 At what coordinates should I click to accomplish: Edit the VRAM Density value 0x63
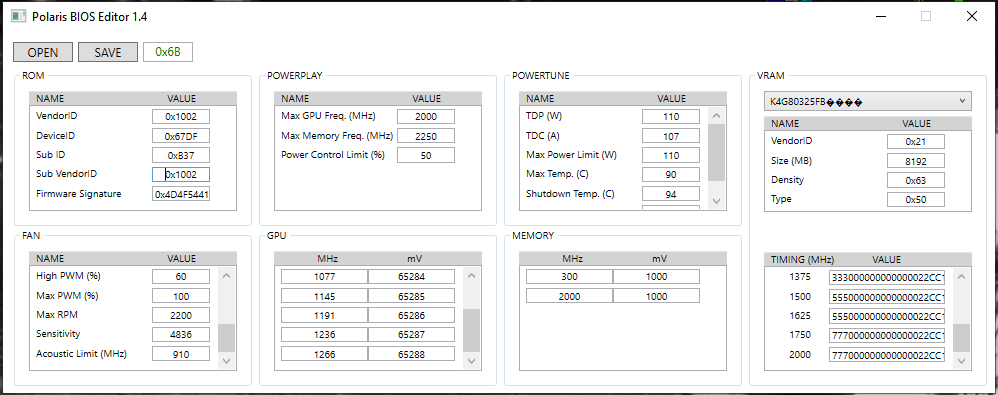916,180
